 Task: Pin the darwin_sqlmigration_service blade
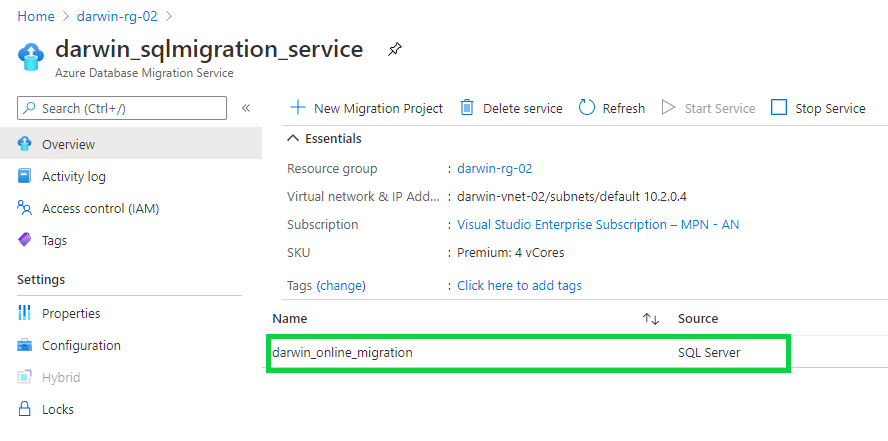395,50
